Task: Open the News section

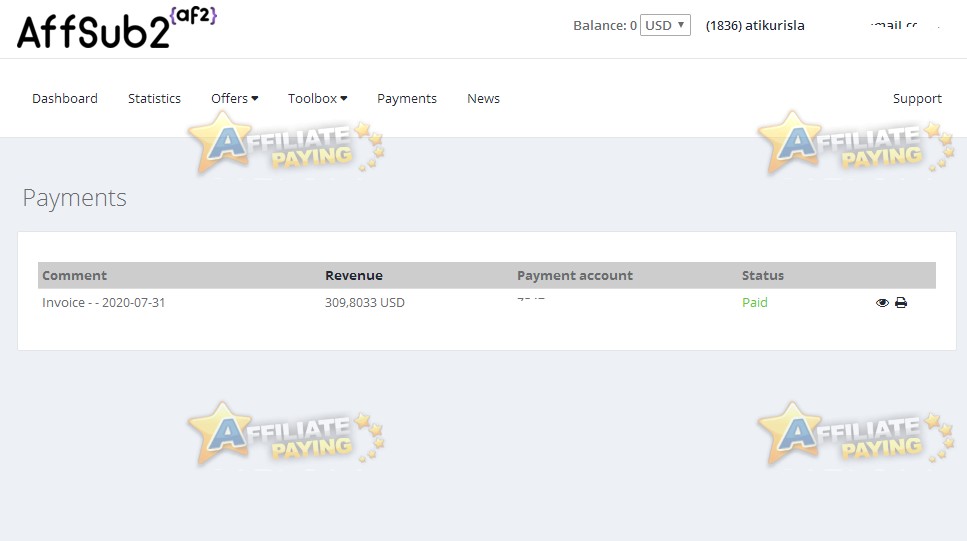Action: click(x=484, y=99)
